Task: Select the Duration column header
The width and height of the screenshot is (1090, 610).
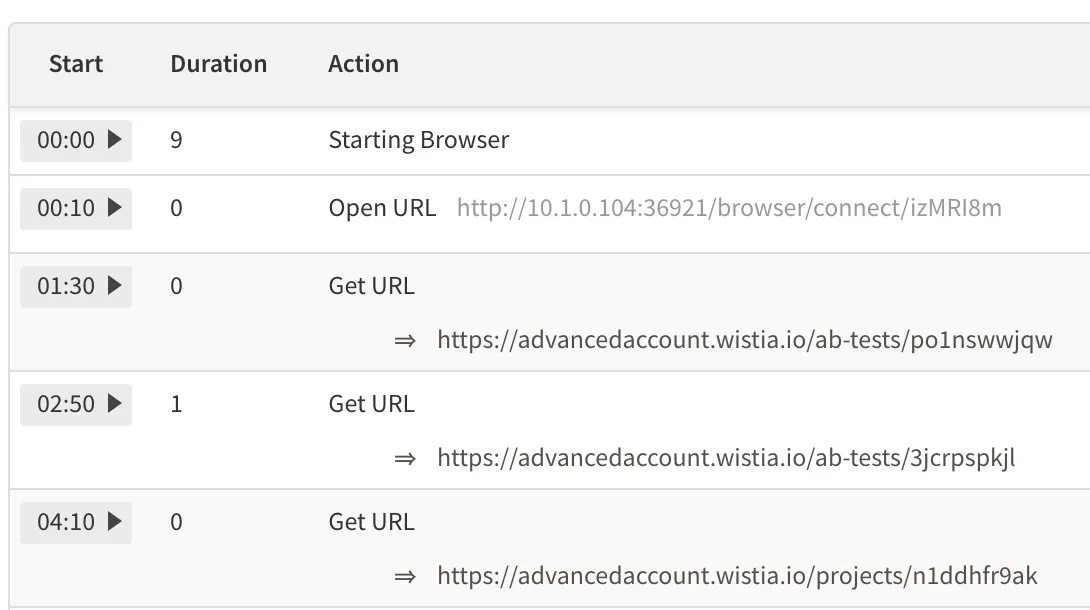Action: [218, 64]
